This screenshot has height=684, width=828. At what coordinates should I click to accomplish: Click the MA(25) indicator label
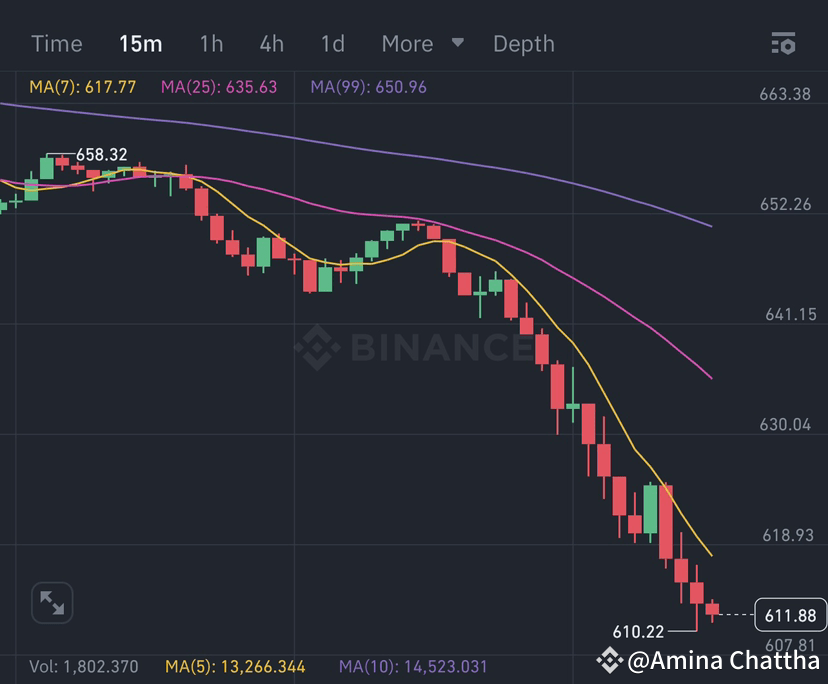coord(219,87)
